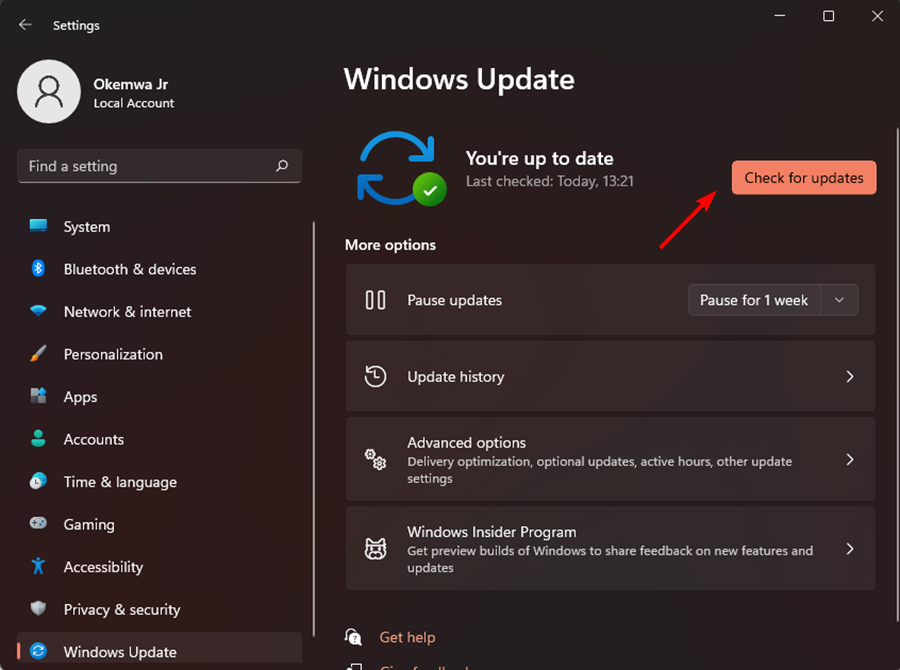Expand Advanced options via right chevron
Viewport: 900px width, 670px height.
tap(850, 459)
